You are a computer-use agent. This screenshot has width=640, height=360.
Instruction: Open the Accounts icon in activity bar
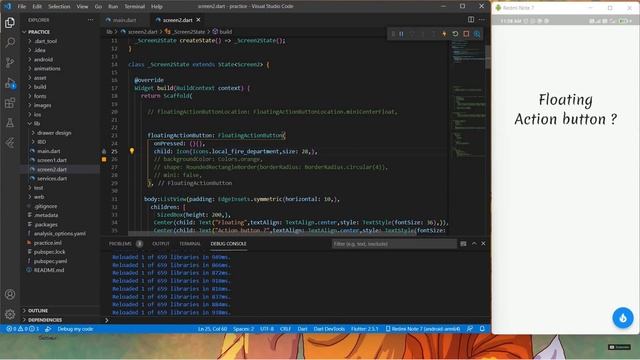(x=10, y=294)
